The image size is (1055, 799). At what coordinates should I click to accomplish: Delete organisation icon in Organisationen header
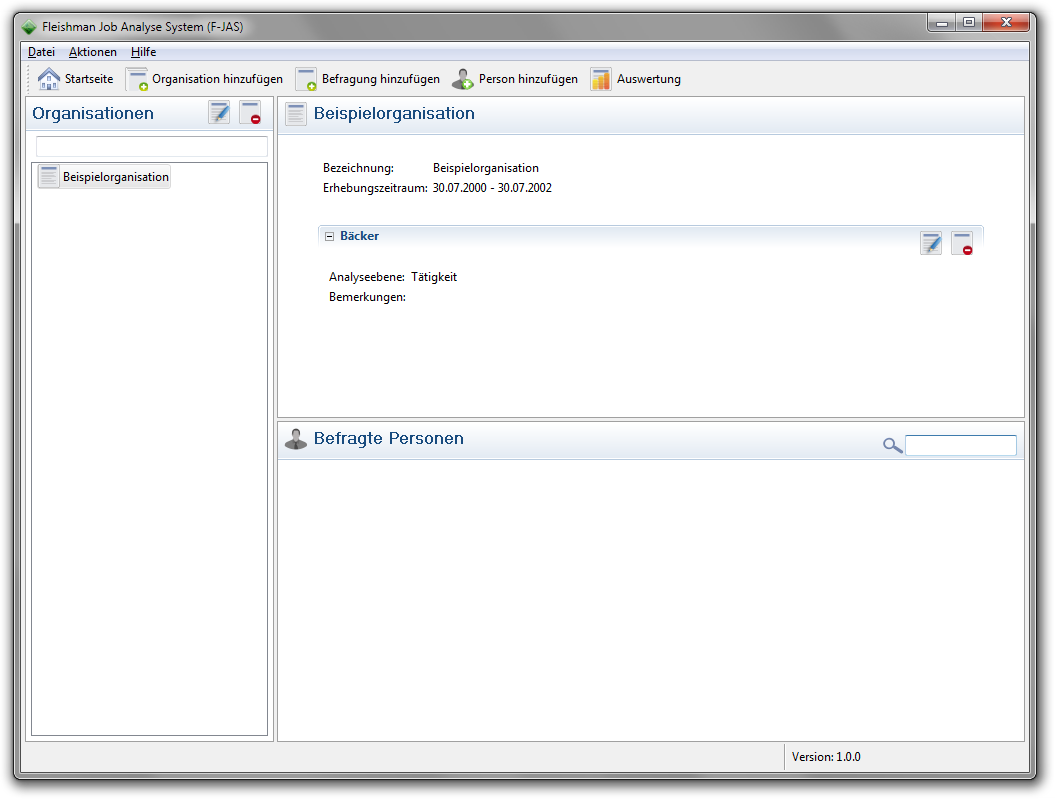coord(251,113)
